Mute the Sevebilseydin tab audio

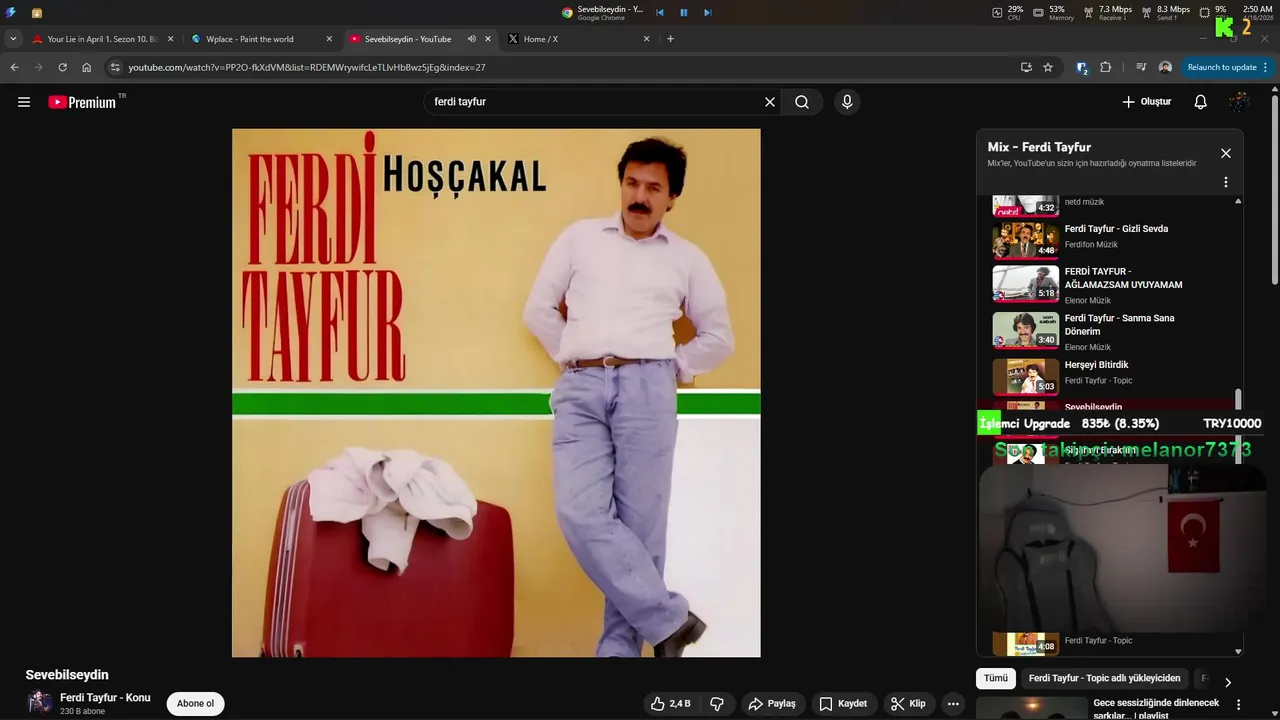coord(472,39)
